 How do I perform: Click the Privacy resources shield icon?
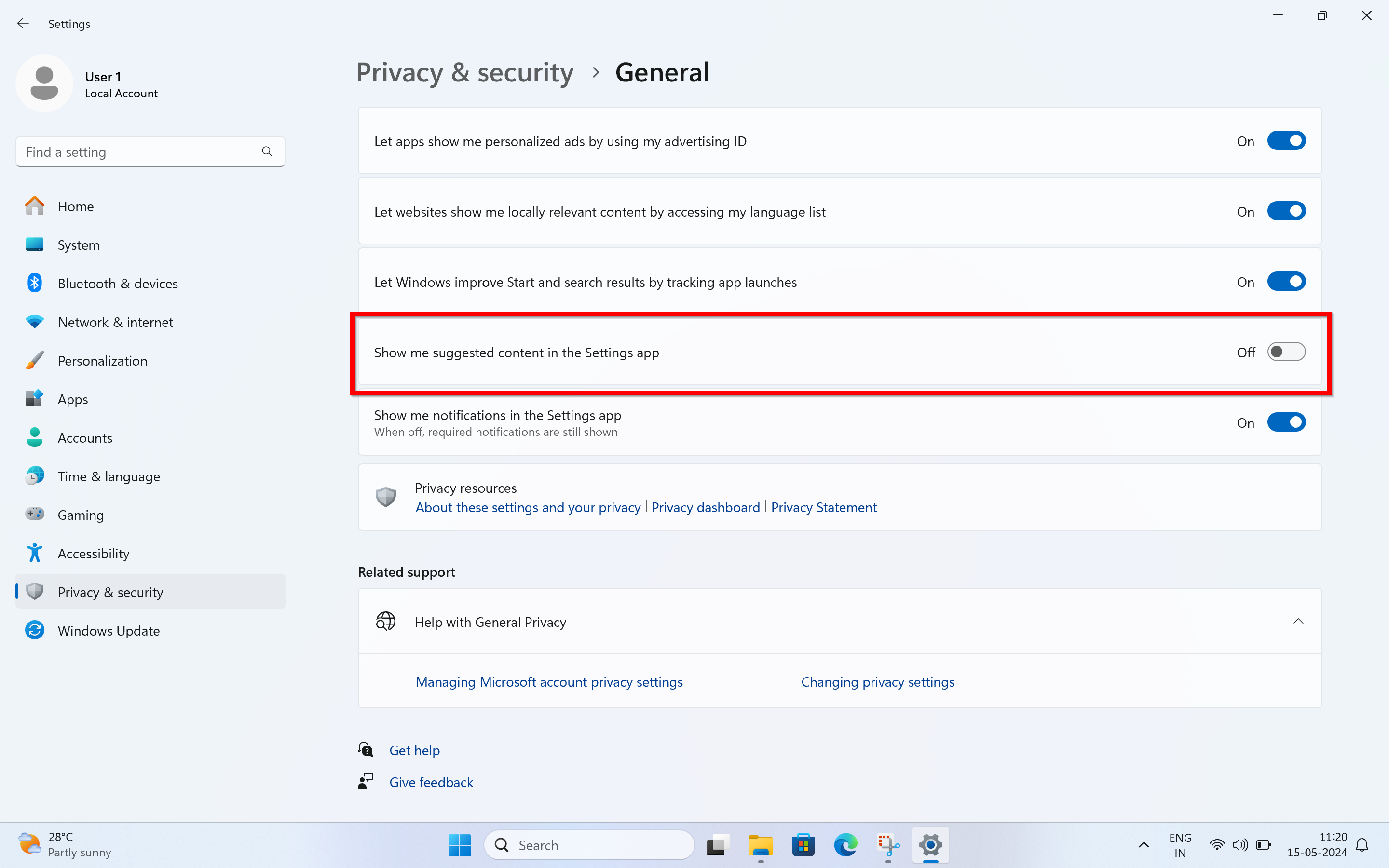(x=386, y=497)
